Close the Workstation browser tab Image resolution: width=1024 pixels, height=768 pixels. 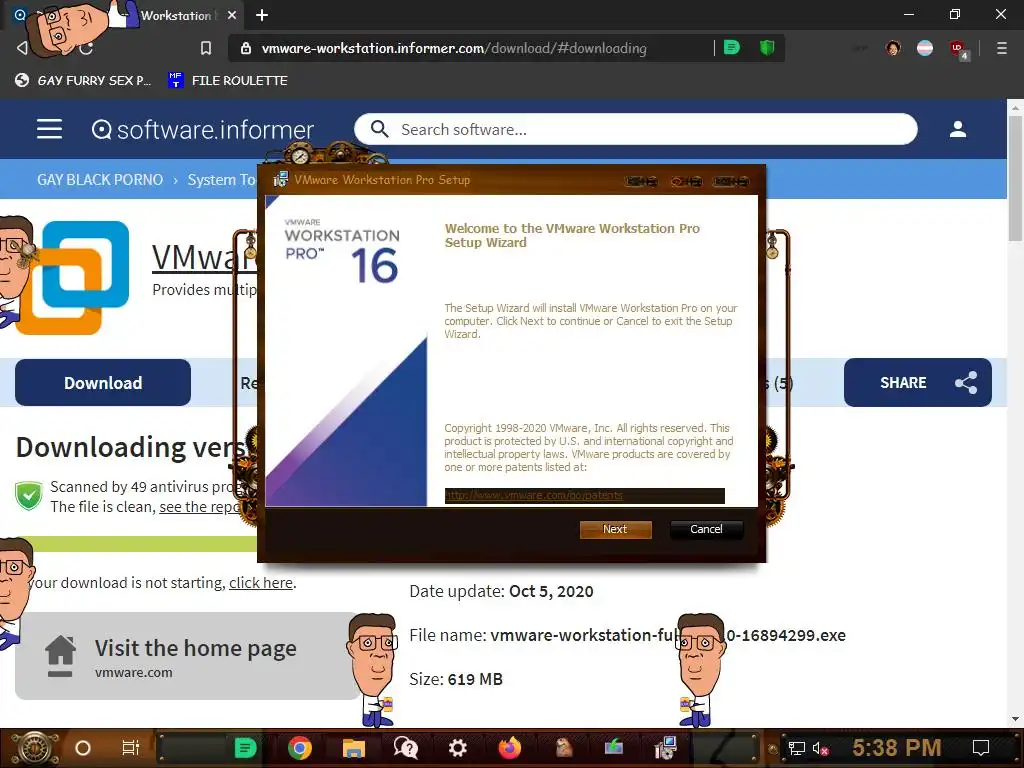(x=232, y=15)
